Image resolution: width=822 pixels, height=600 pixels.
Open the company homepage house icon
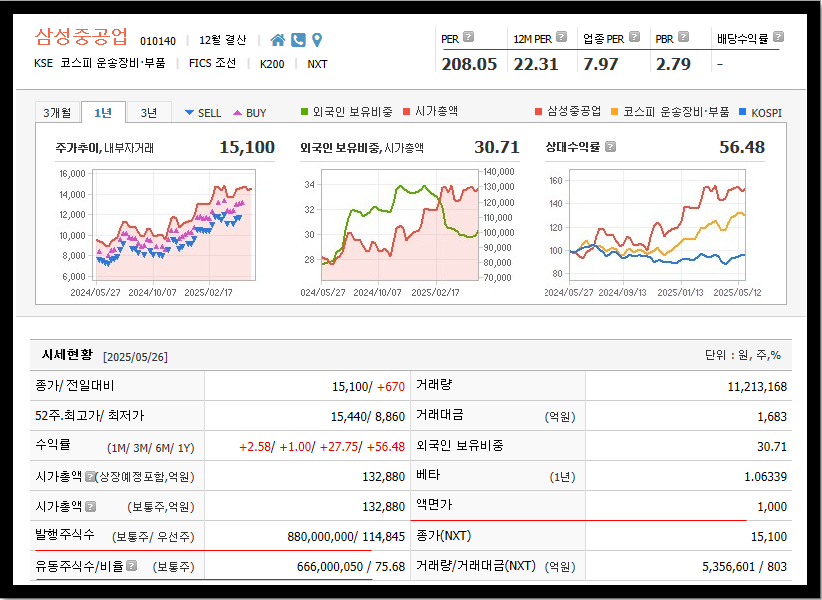(x=278, y=40)
